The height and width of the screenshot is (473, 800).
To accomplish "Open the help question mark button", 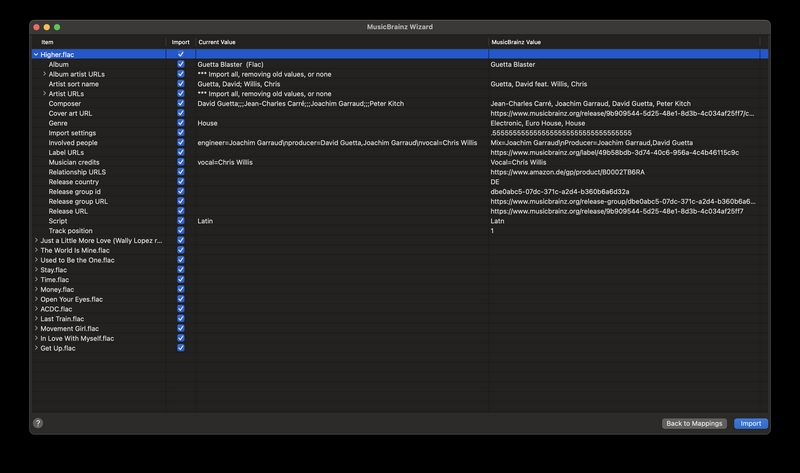I will pos(38,423).
